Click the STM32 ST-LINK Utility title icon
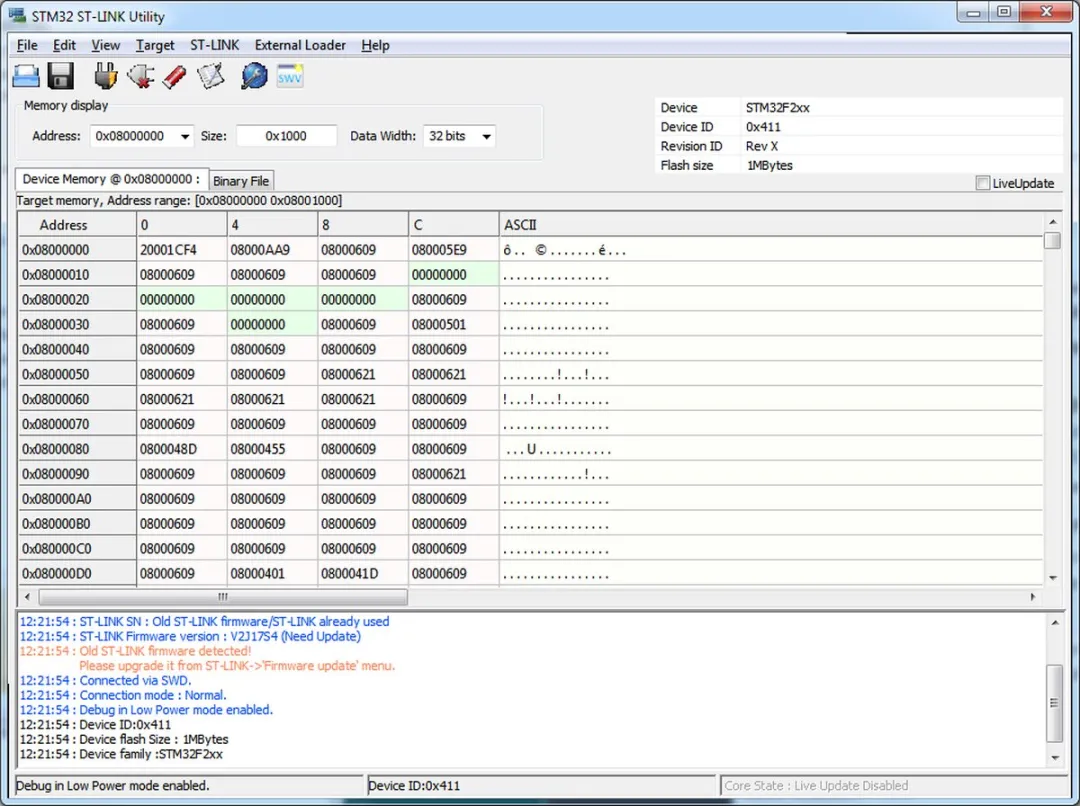 (x=17, y=15)
